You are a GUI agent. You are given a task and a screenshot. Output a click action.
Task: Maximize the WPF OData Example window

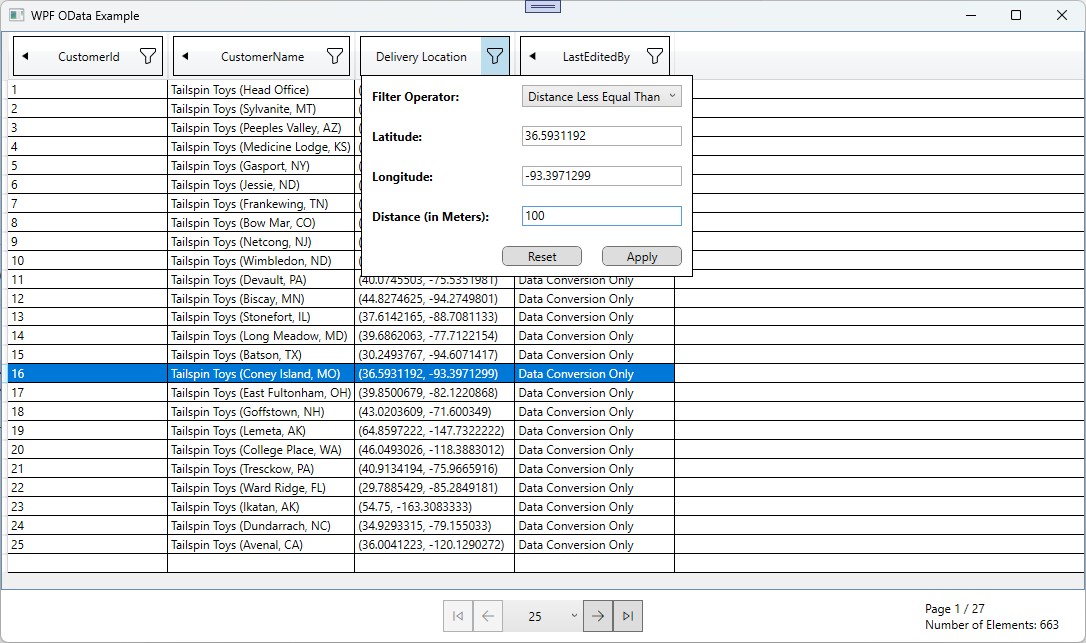point(1015,15)
